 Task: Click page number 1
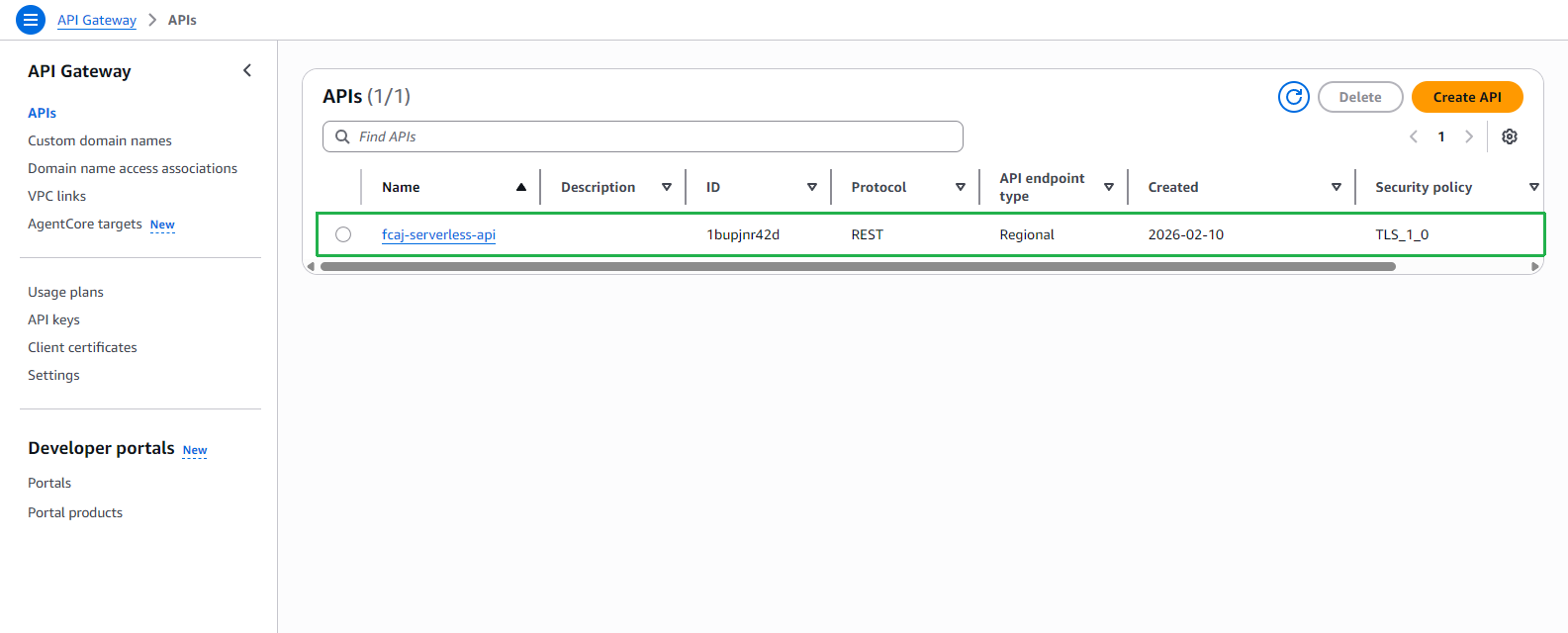coord(1441,136)
